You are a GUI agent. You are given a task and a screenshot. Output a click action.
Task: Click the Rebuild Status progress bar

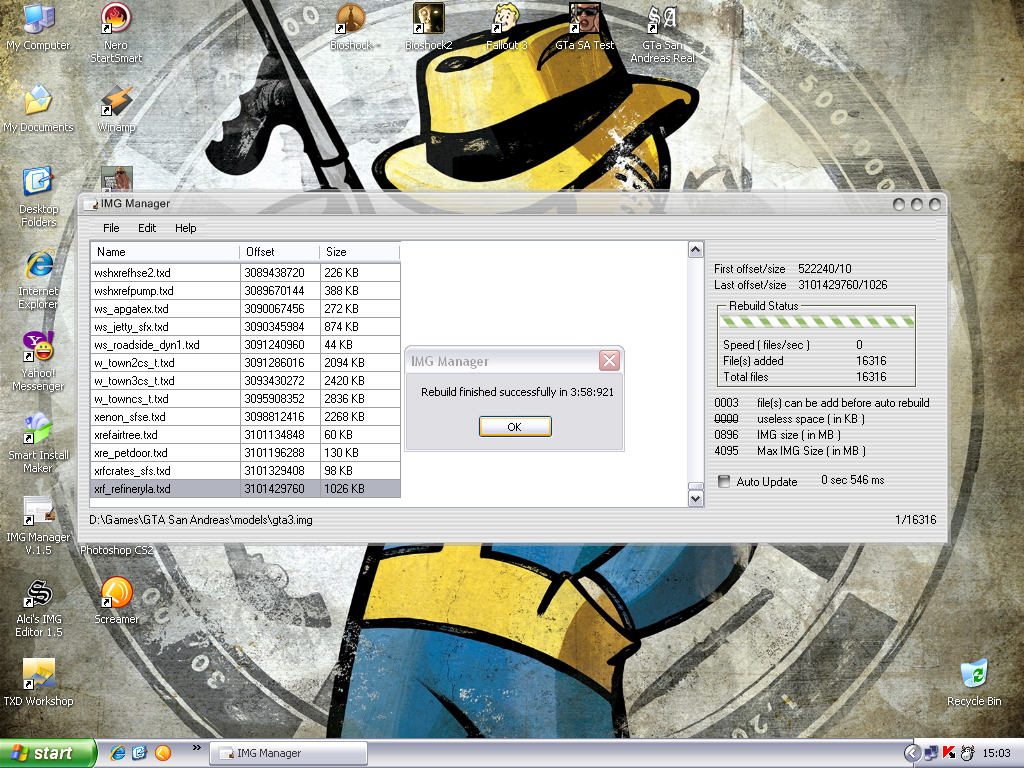tap(818, 322)
